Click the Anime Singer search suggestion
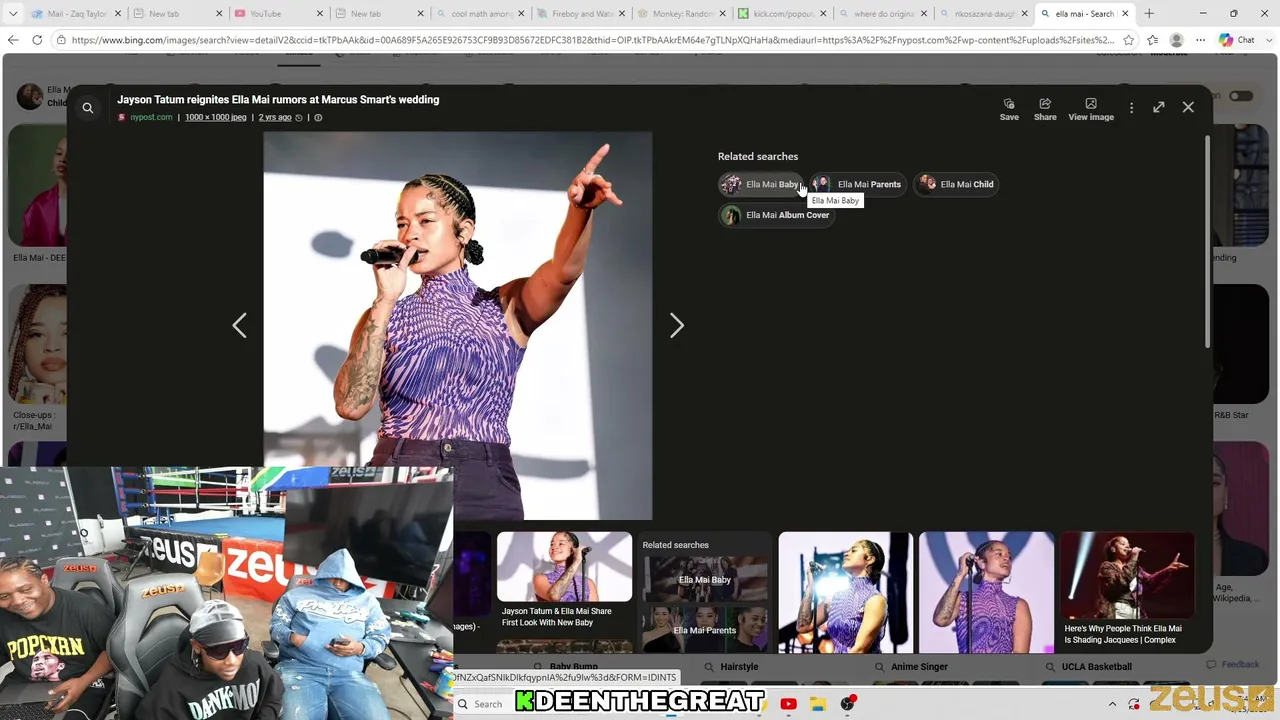The image size is (1280, 720). tap(918, 667)
